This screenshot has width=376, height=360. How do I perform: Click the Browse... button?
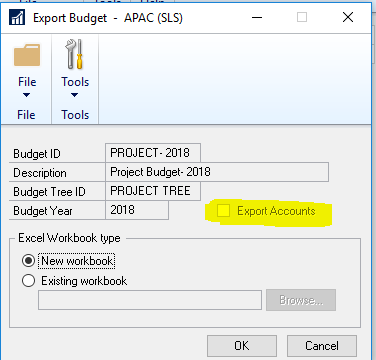coord(301,300)
